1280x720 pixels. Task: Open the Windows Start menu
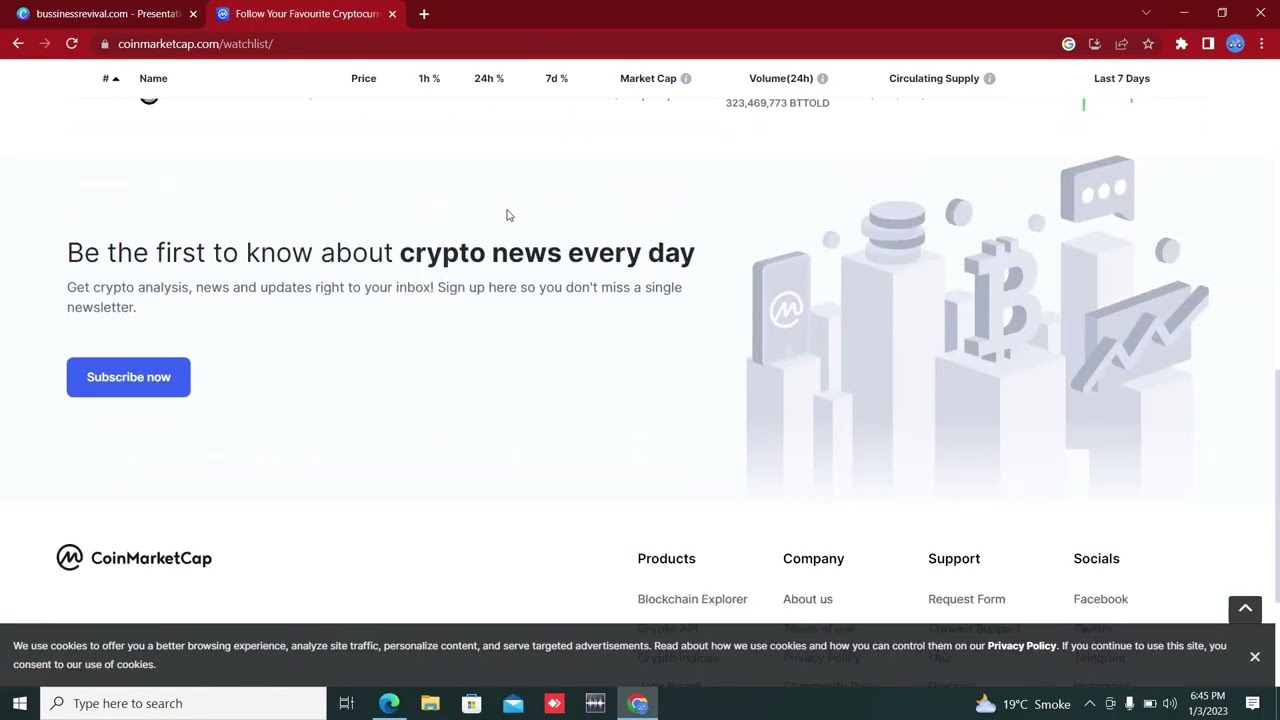20,703
